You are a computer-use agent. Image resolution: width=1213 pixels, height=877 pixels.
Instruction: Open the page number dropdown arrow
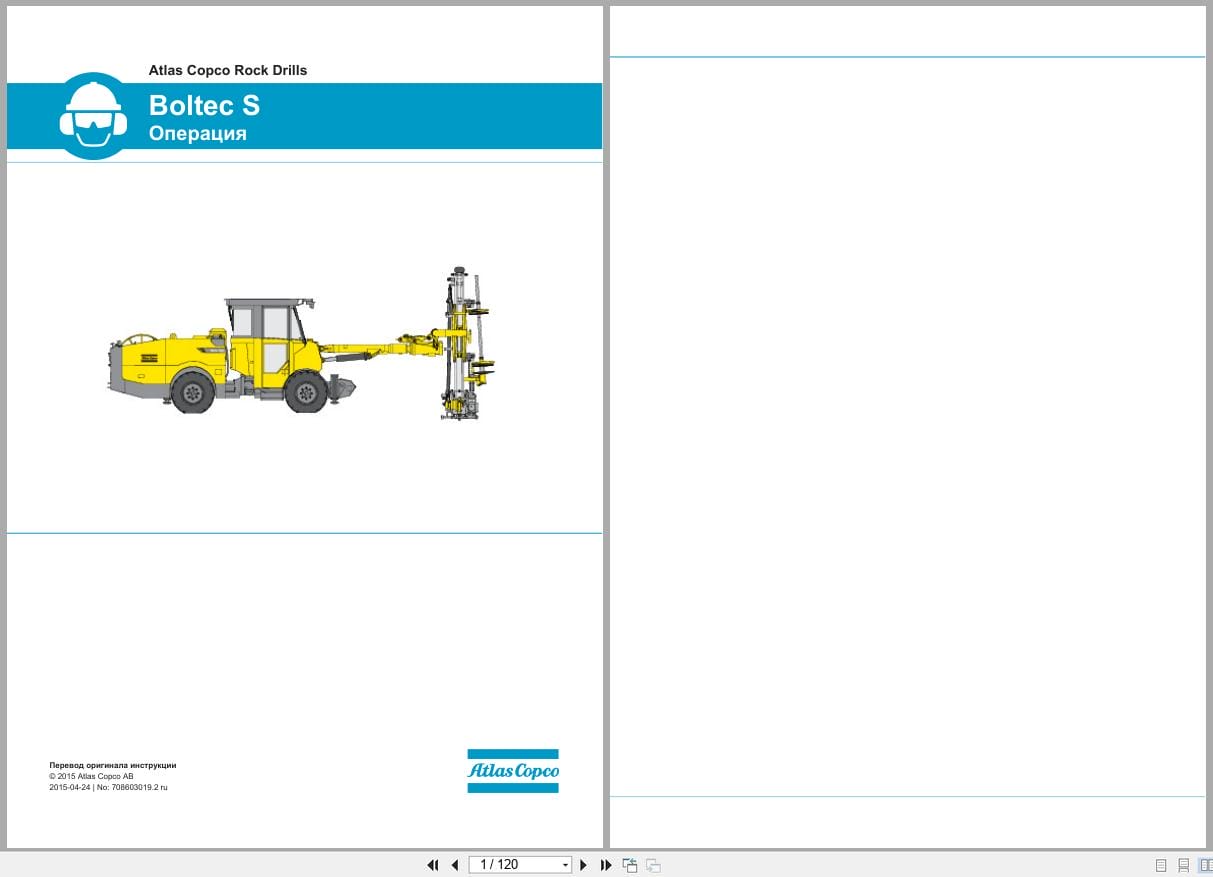[x=566, y=865]
